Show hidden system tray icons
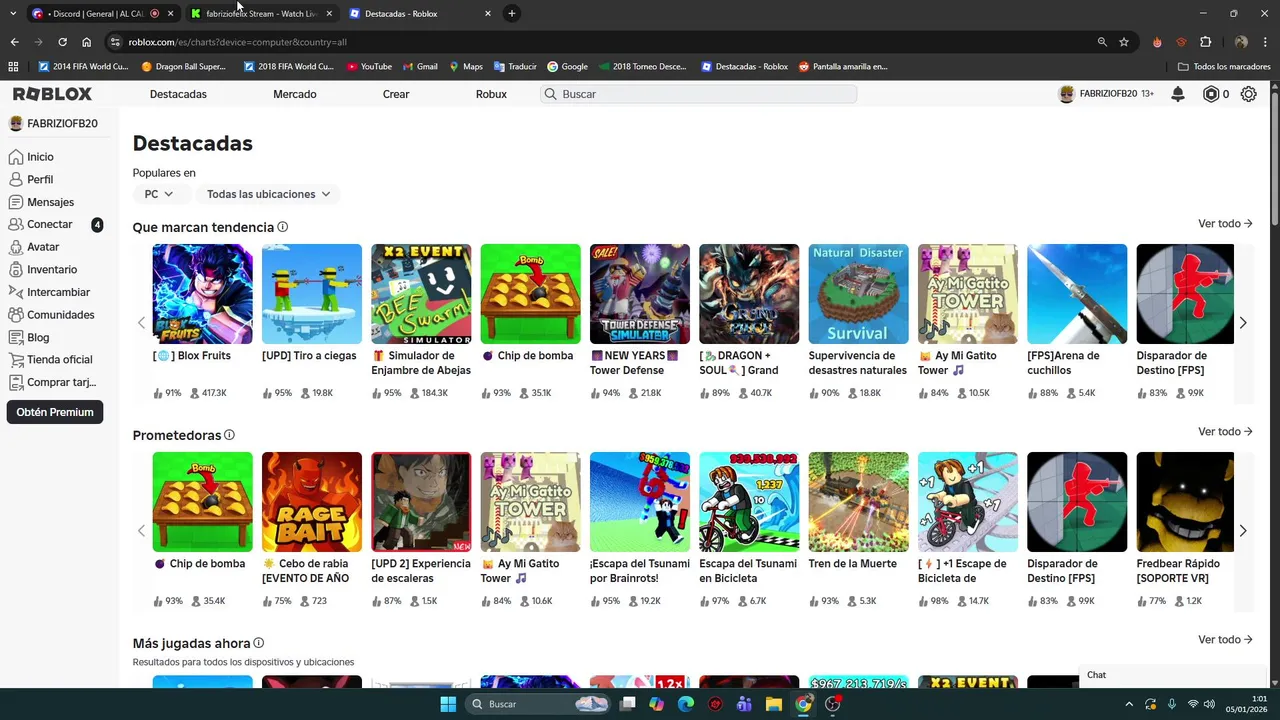The height and width of the screenshot is (720, 1280). 1129,704
